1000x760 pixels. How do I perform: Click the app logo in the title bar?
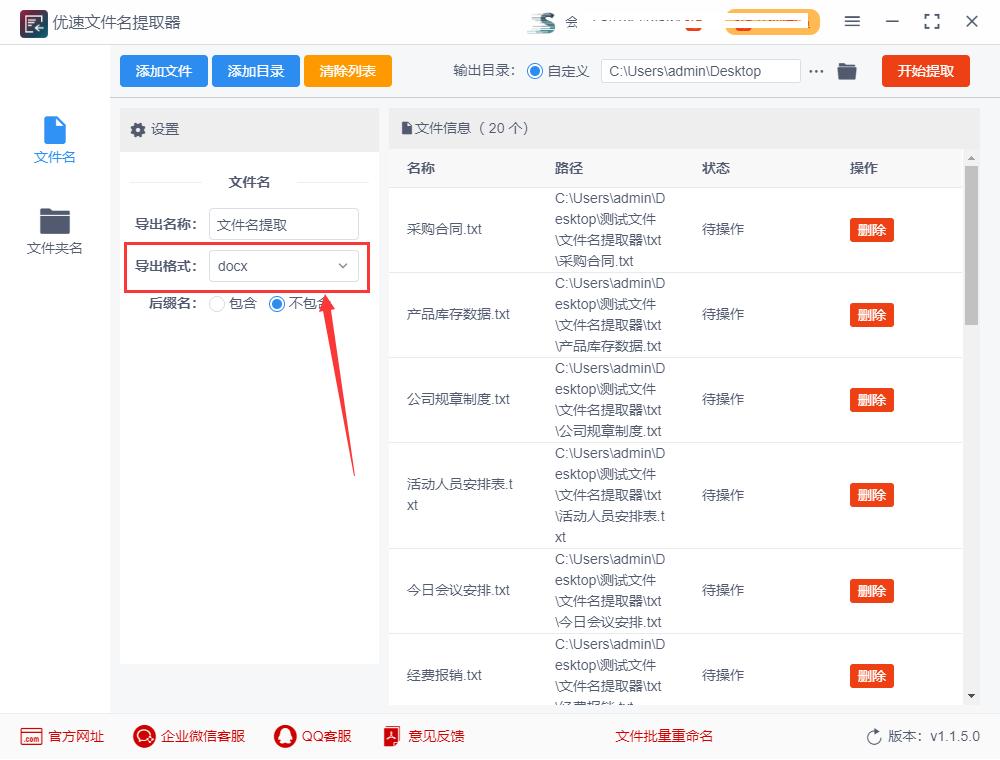[32, 22]
